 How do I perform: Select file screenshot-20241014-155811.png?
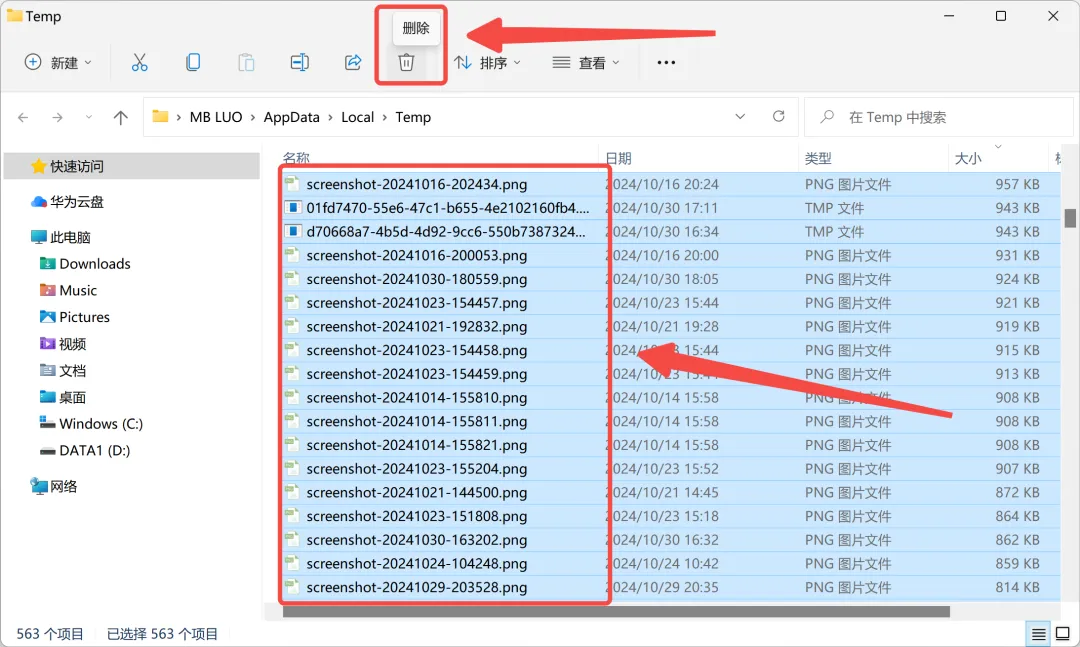[416, 422]
